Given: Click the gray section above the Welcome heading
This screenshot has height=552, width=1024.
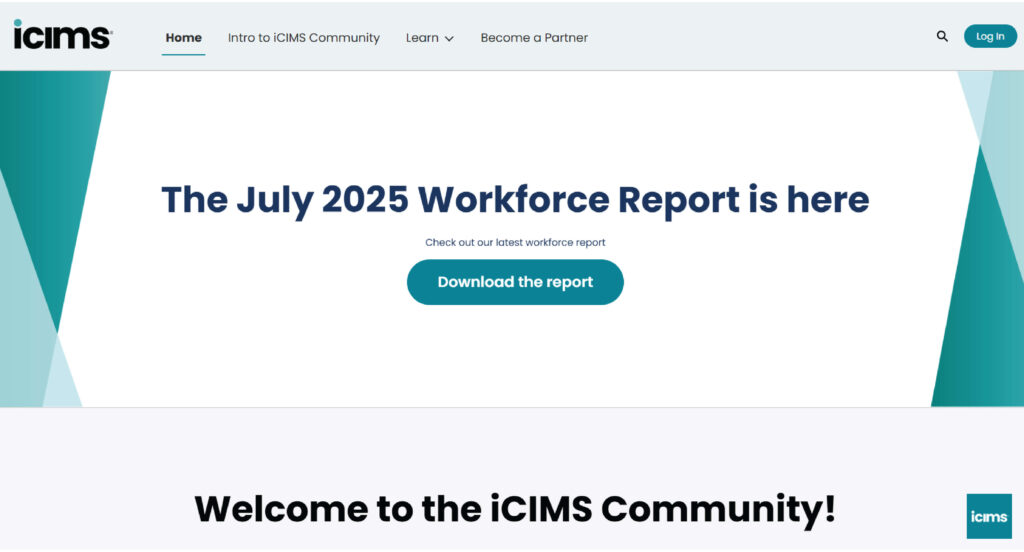Looking at the screenshot, I should tap(515, 447).
